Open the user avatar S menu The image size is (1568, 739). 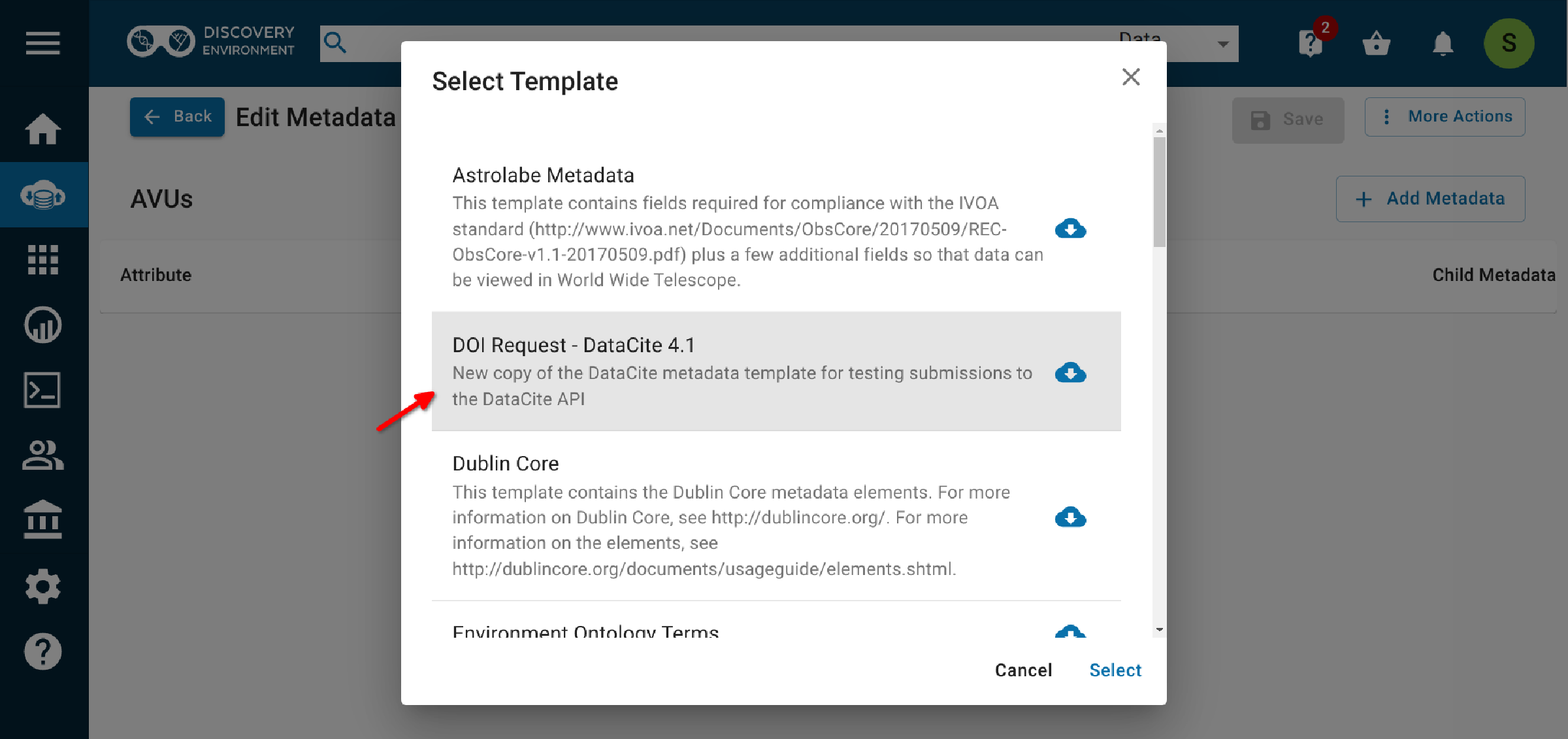click(x=1509, y=44)
